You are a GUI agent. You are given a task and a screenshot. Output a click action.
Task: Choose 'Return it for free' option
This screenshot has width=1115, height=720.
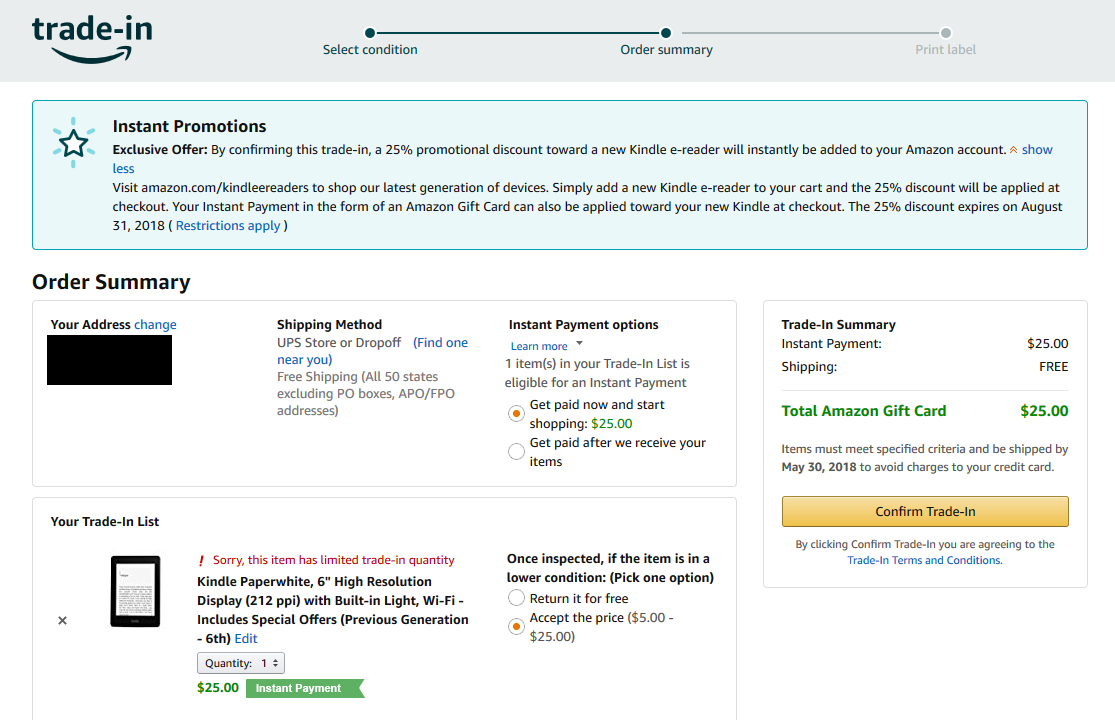coord(516,598)
